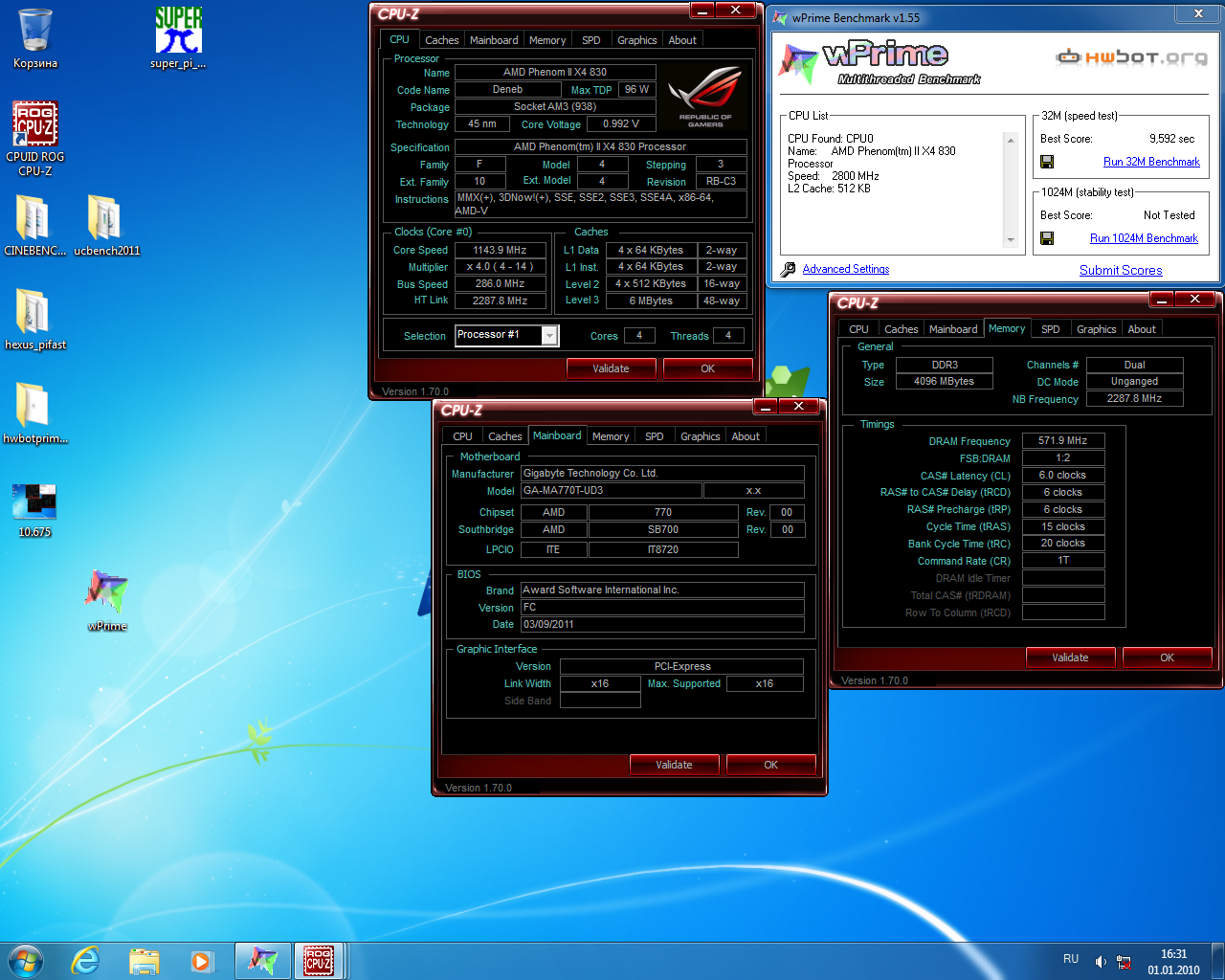Click the NB Frequency value 2287.8 MHz

point(1134,399)
